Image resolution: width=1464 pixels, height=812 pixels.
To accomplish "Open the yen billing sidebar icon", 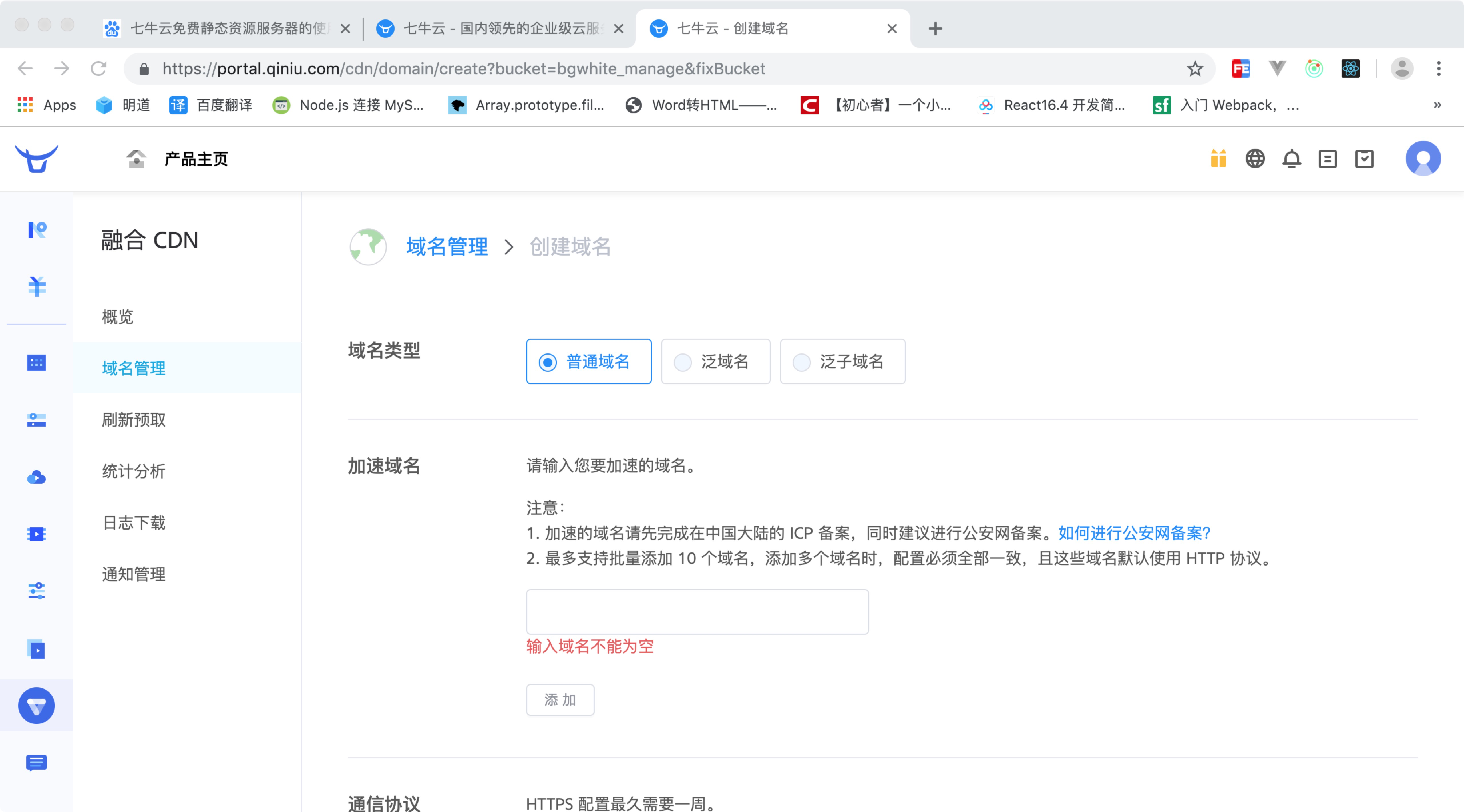I will point(36,286).
